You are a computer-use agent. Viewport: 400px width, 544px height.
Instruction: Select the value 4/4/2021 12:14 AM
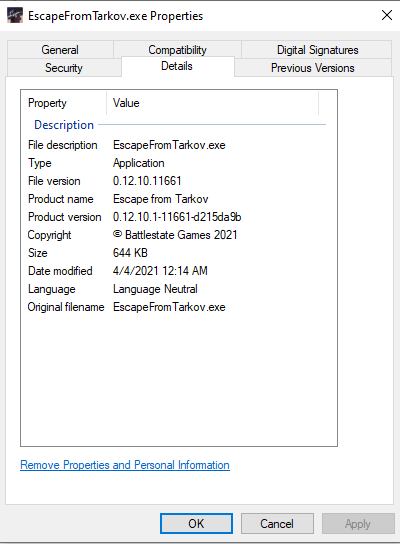(x=160, y=271)
